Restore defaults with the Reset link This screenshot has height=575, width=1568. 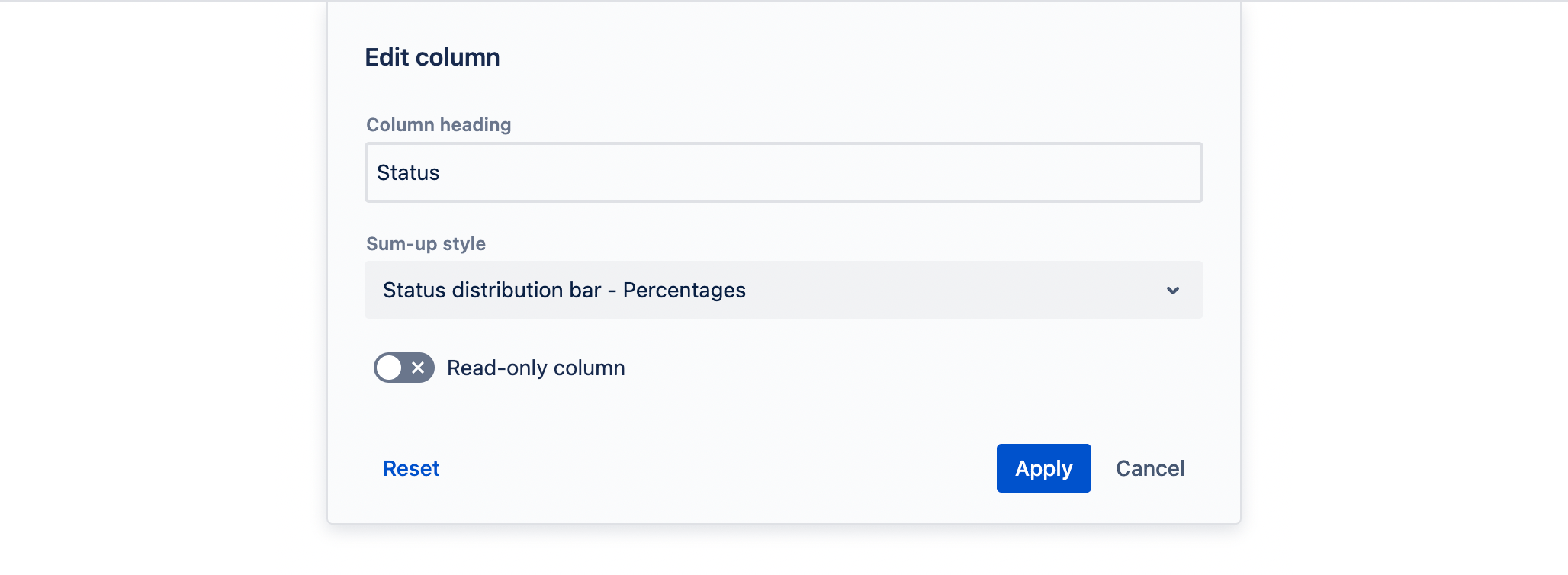[x=411, y=468]
